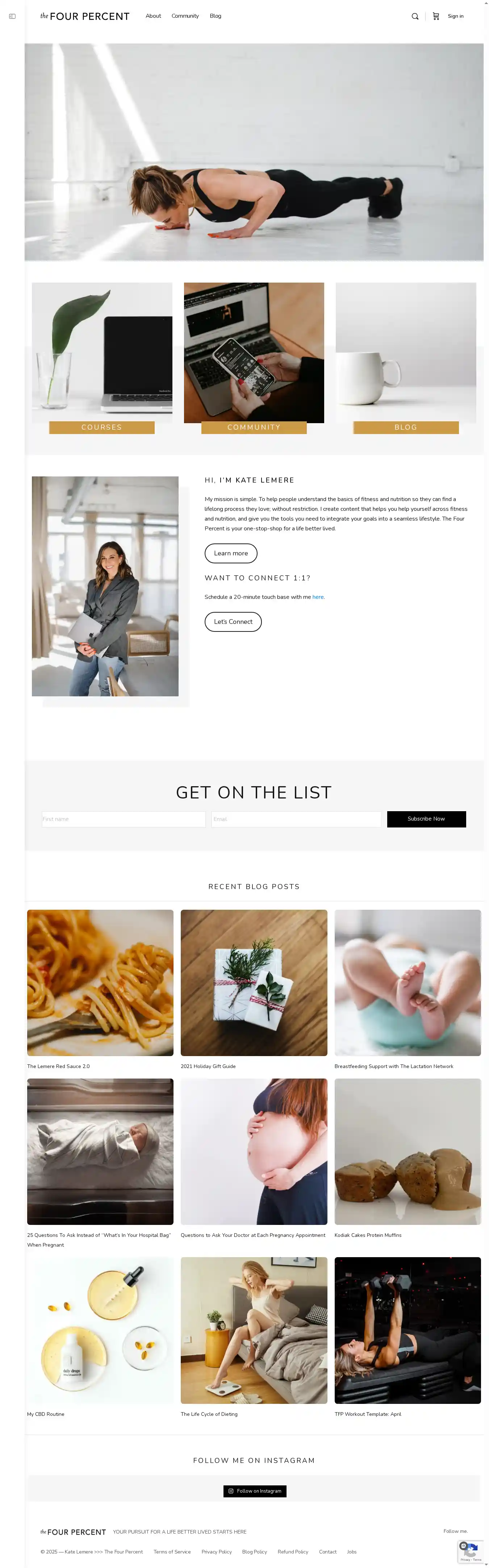Click the Four Percent header logo
489x1568 pixels.
pos(84,16)
